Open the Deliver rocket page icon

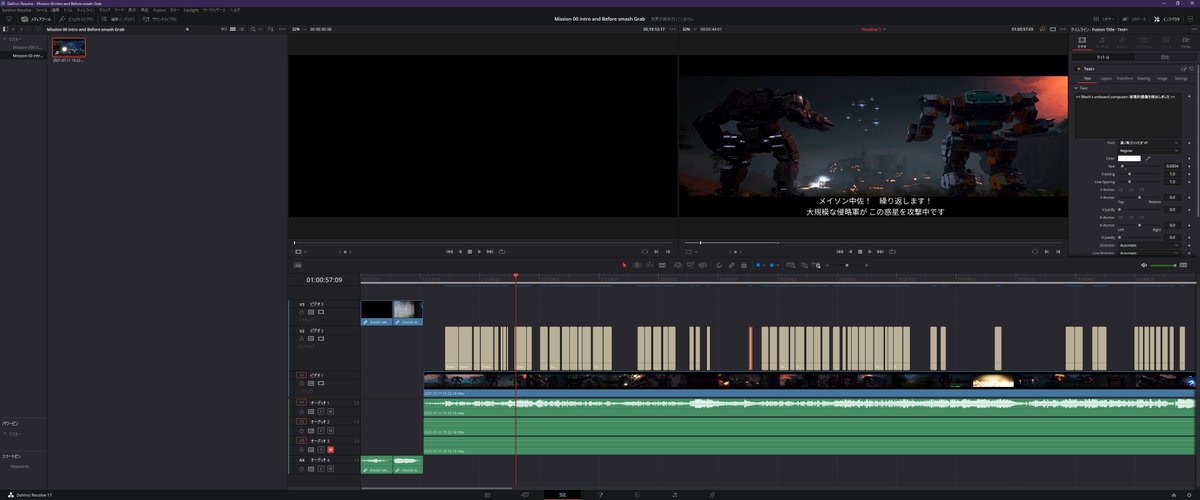(711, 494)
